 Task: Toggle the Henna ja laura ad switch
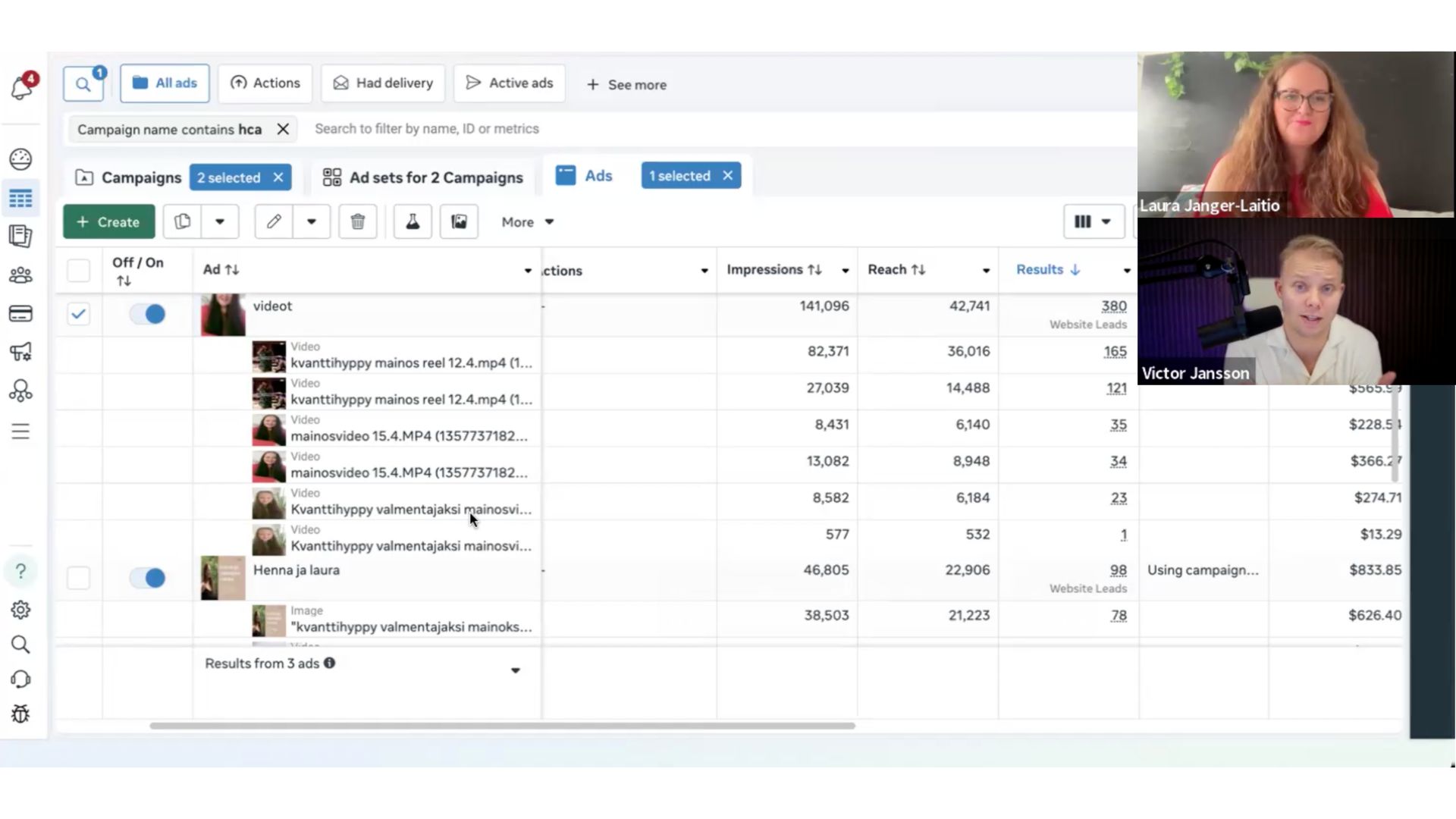pyautogui.click(x=147, y=578)
